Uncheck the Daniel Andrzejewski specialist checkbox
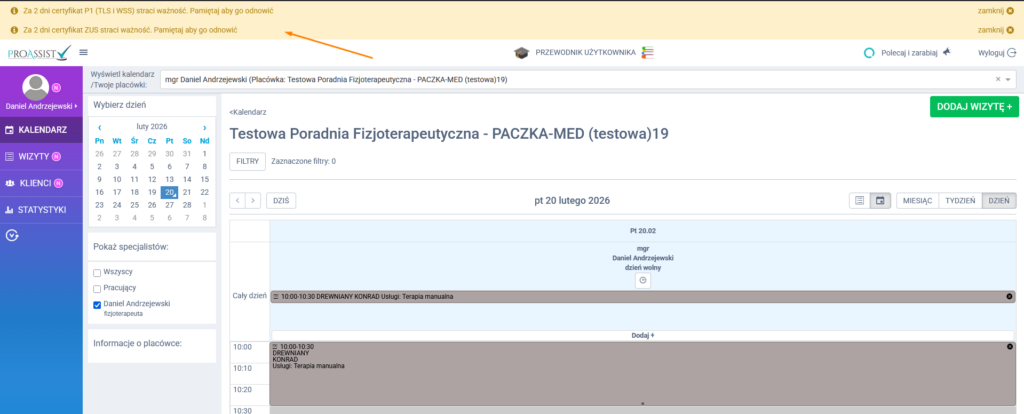The height and width of the screenshot is (414, 1024). click(97, 304)
